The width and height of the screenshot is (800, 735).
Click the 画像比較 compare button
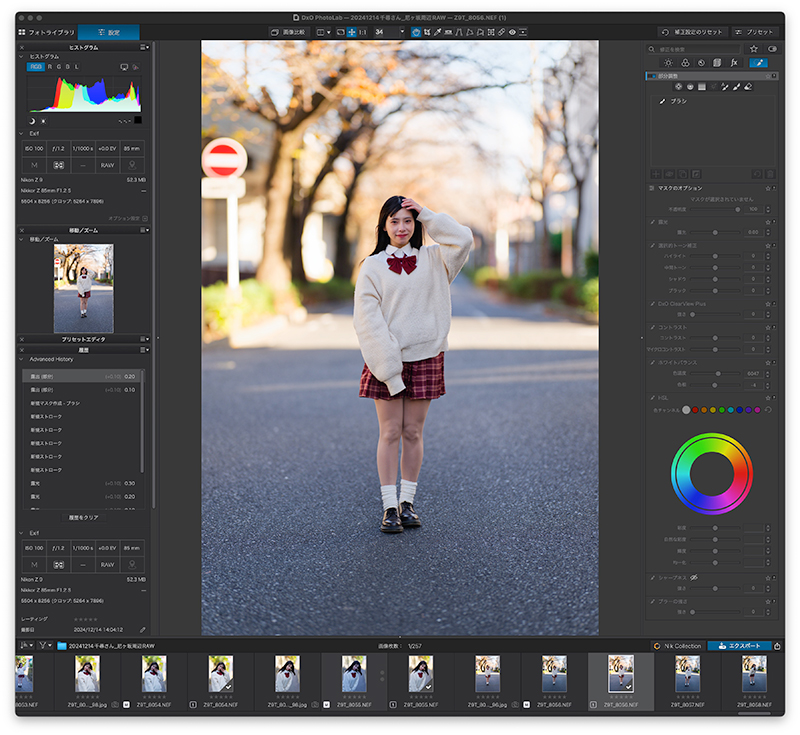(x=289, y=32)
